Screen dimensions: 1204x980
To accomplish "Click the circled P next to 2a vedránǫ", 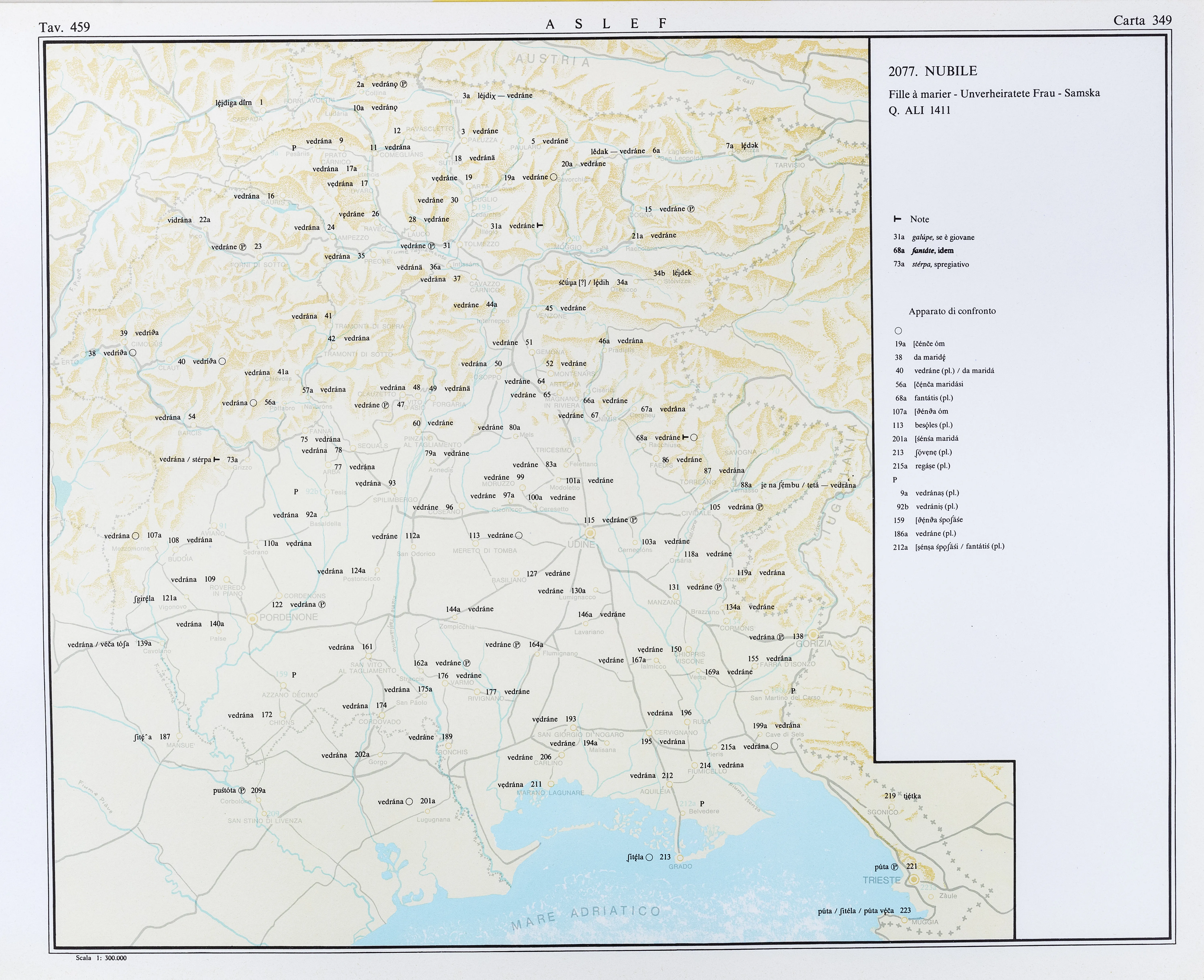I will (404, 84).
